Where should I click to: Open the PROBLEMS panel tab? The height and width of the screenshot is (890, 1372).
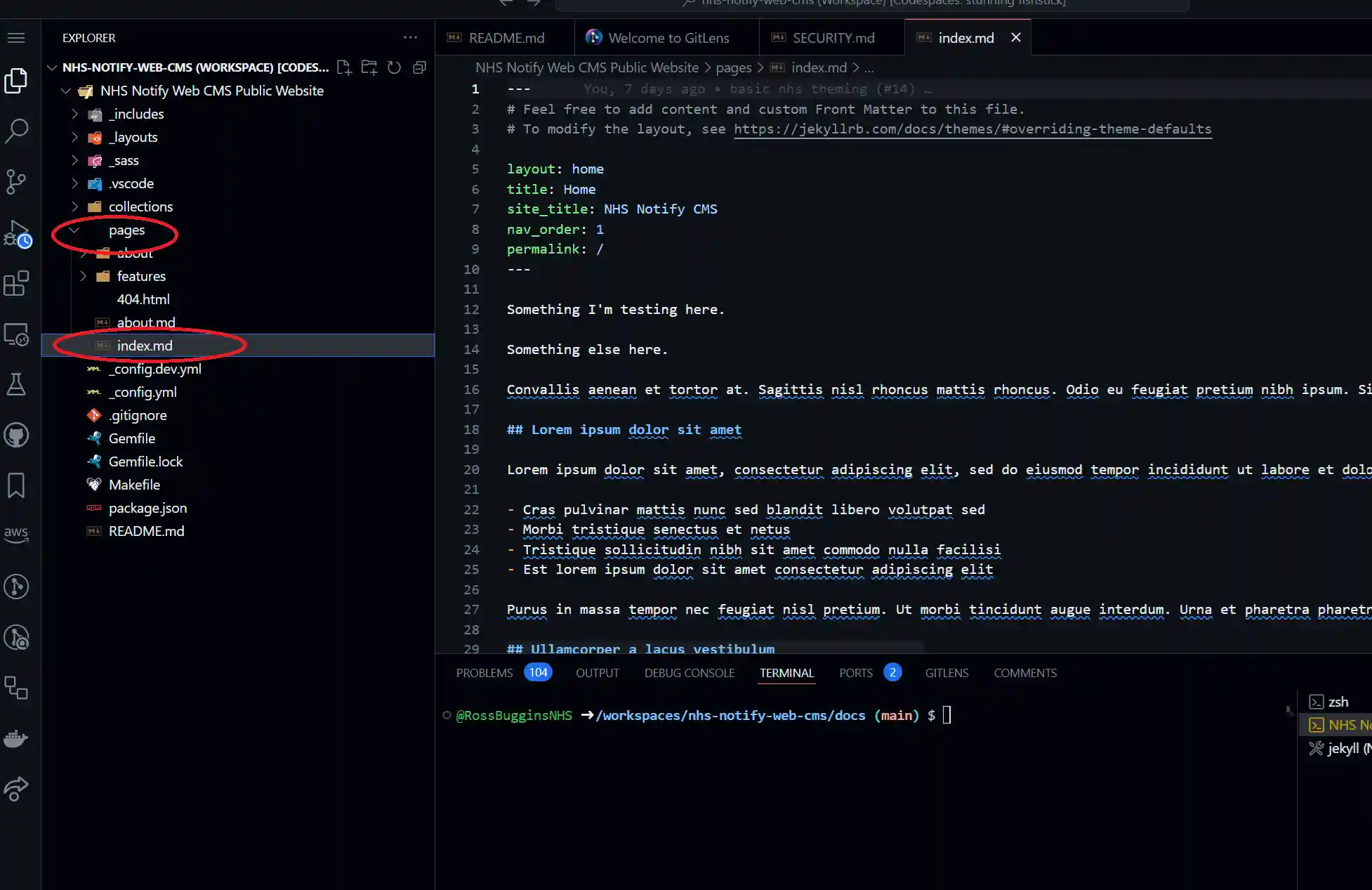click(x=484, y=673)
